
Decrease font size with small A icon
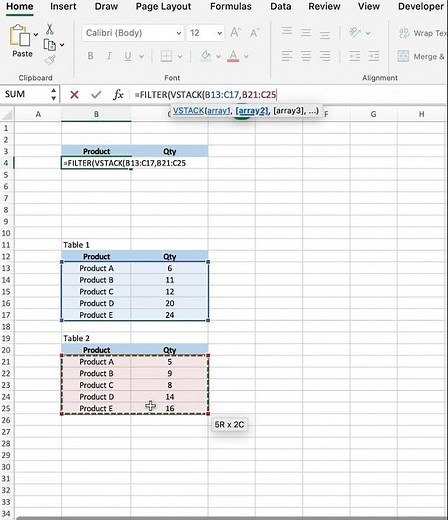coord(254,33)
